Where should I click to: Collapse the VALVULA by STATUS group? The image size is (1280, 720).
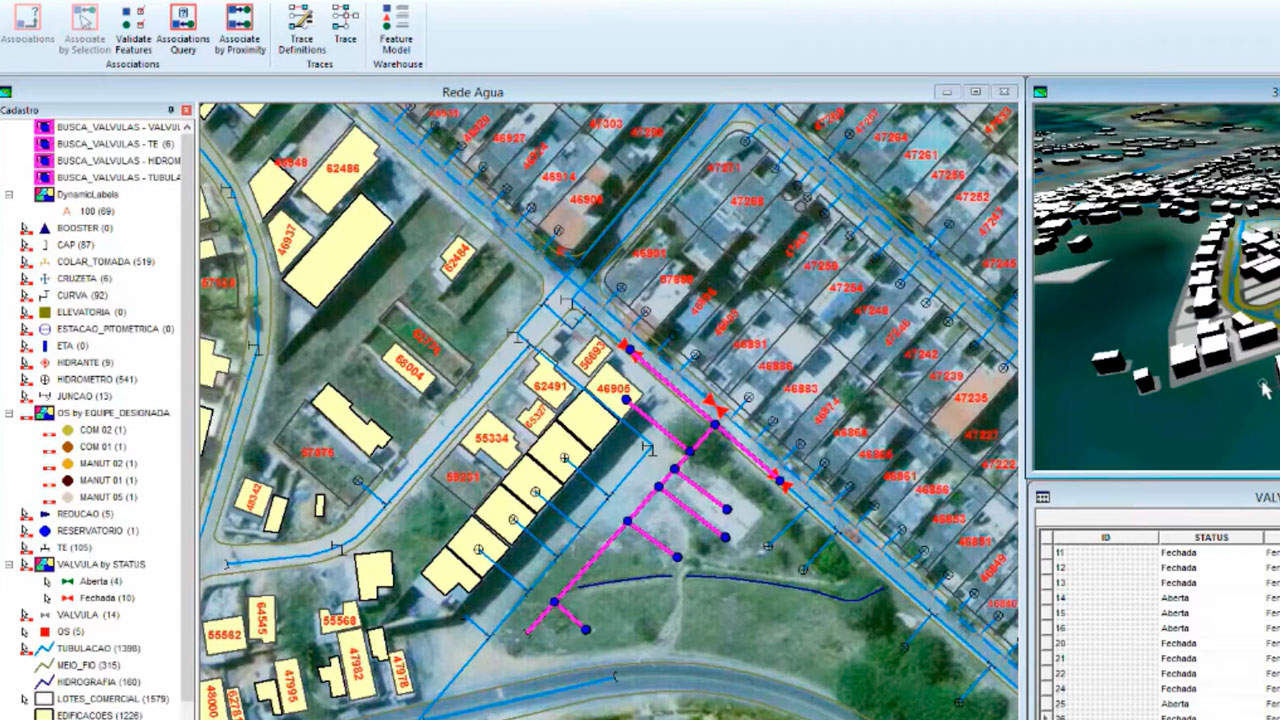click(x=9, y=564)
